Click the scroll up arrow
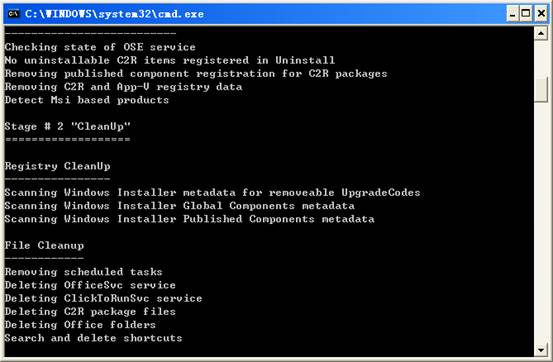553x362 pixels. [541, 33]
